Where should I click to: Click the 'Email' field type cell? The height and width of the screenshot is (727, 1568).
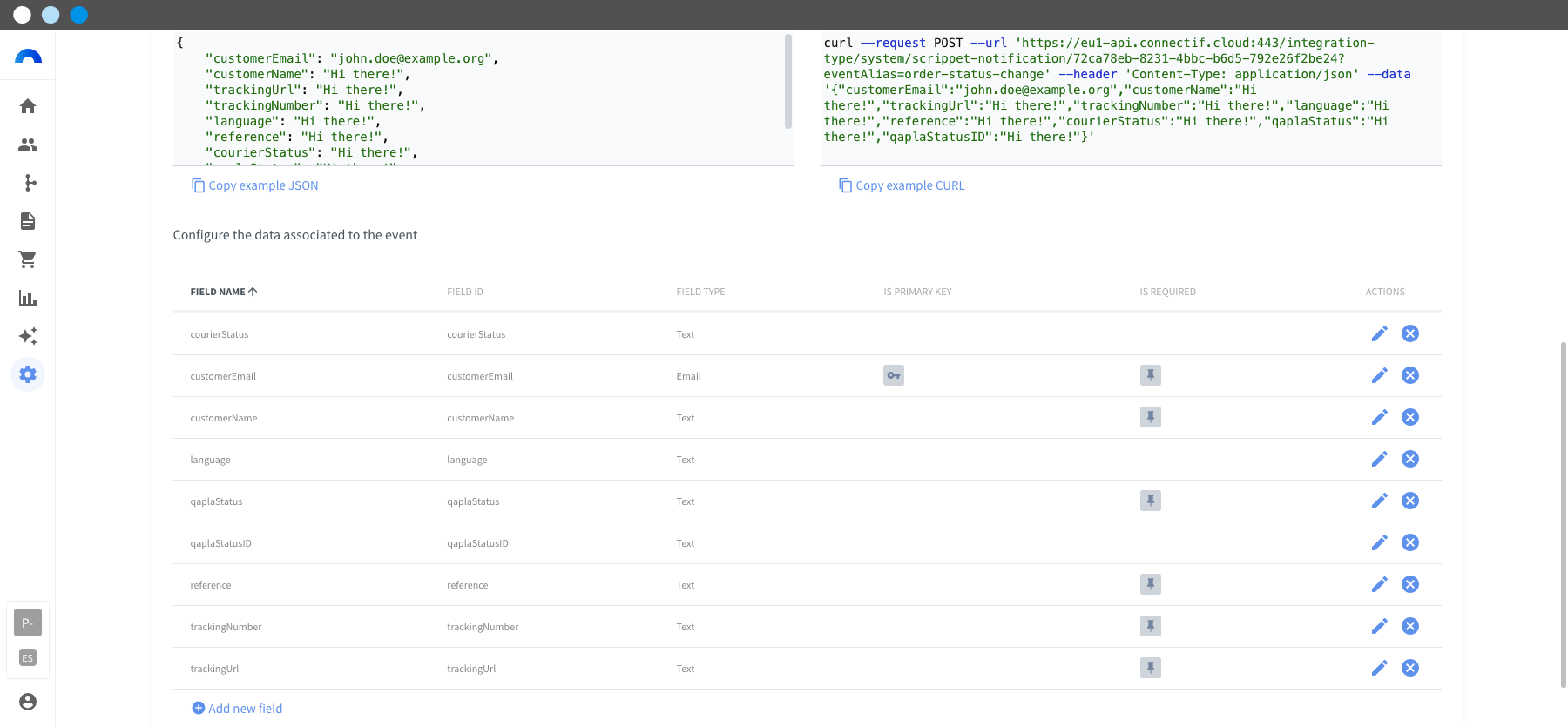point(688,376)
